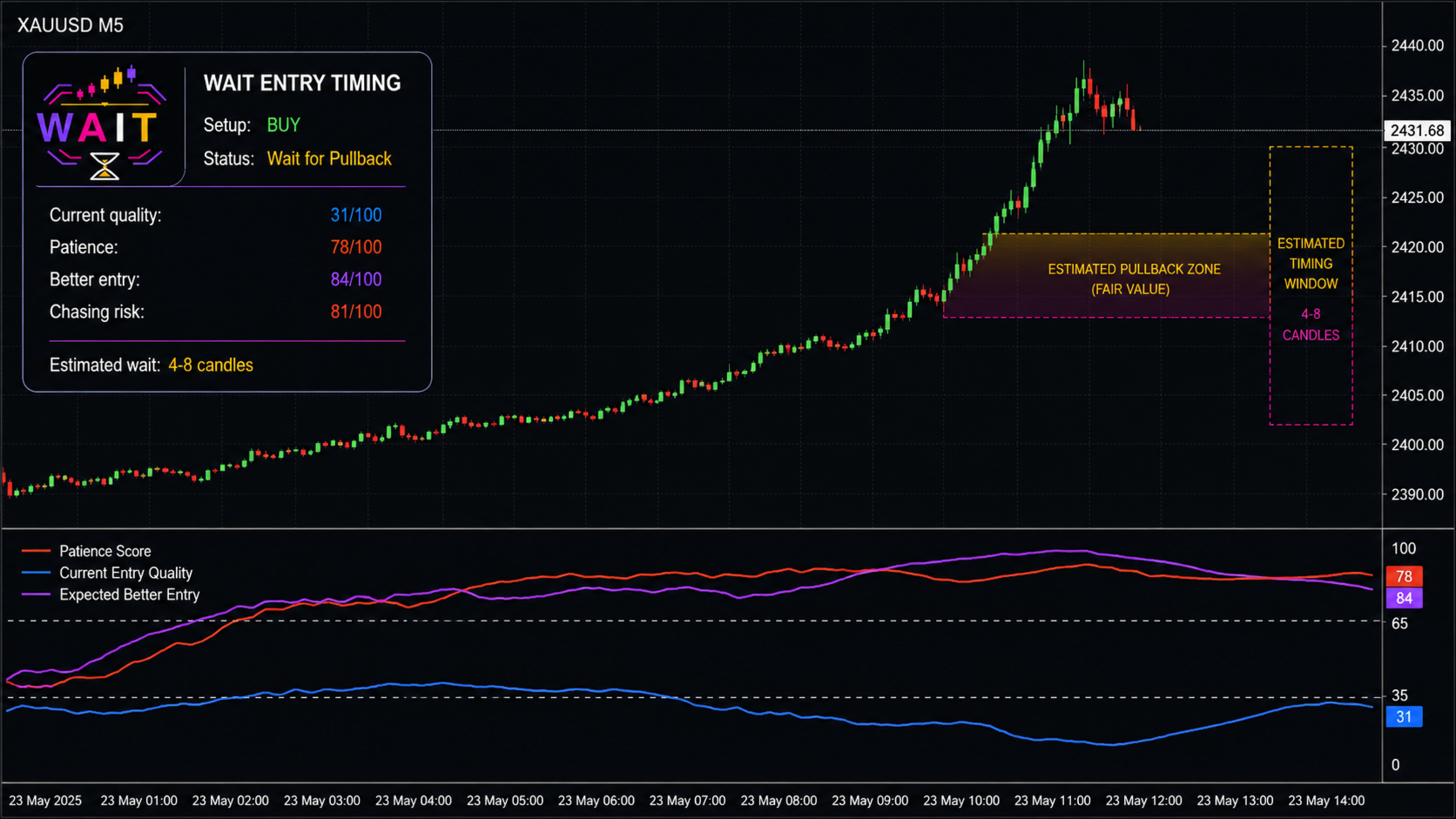This screenshot has width=1456, height=819.
Task: Click the Current quality 31/100 reading
Action: click(x=355, y=215)
